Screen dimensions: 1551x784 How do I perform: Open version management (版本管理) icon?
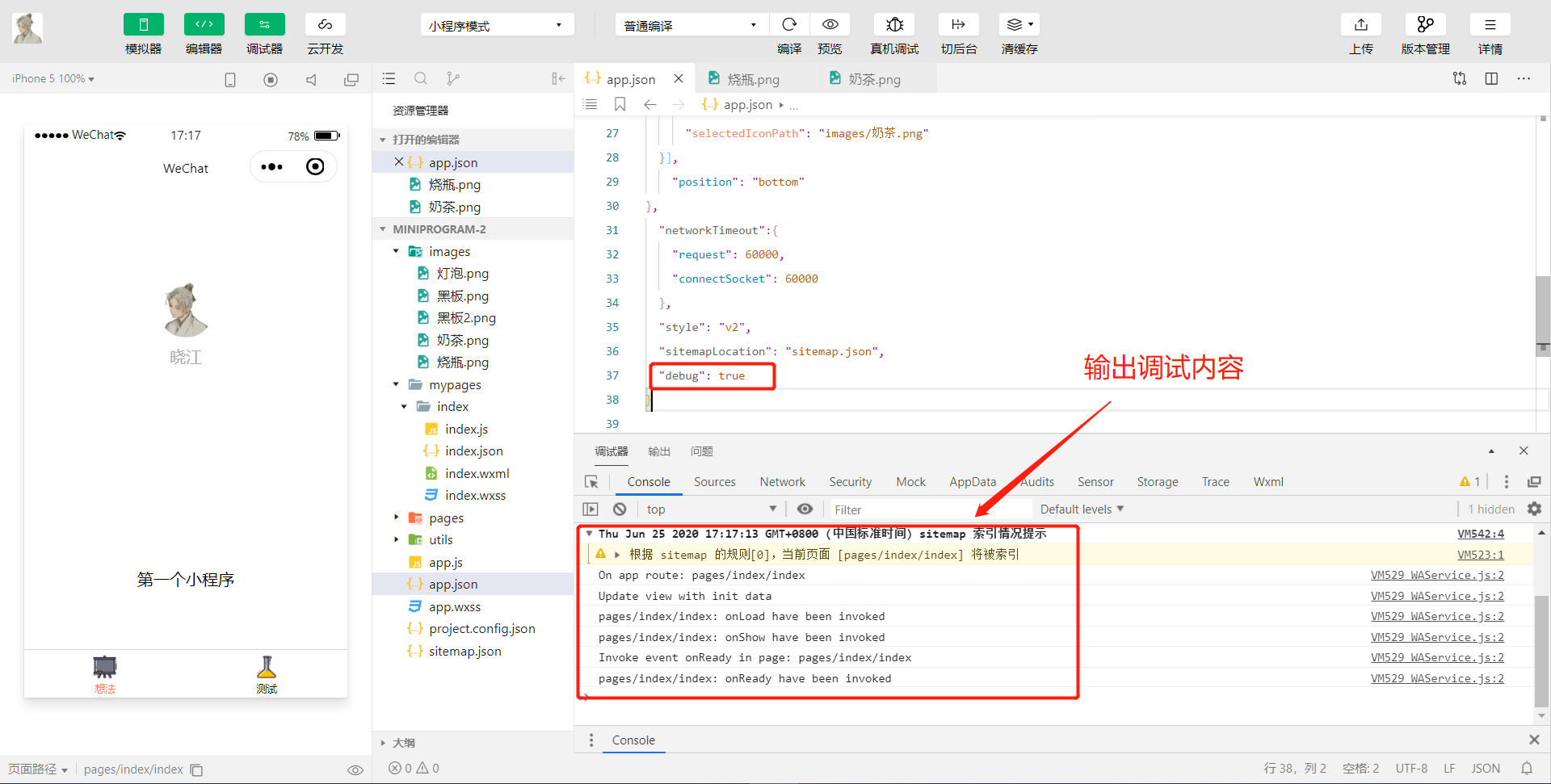[x=1426, y=24]
